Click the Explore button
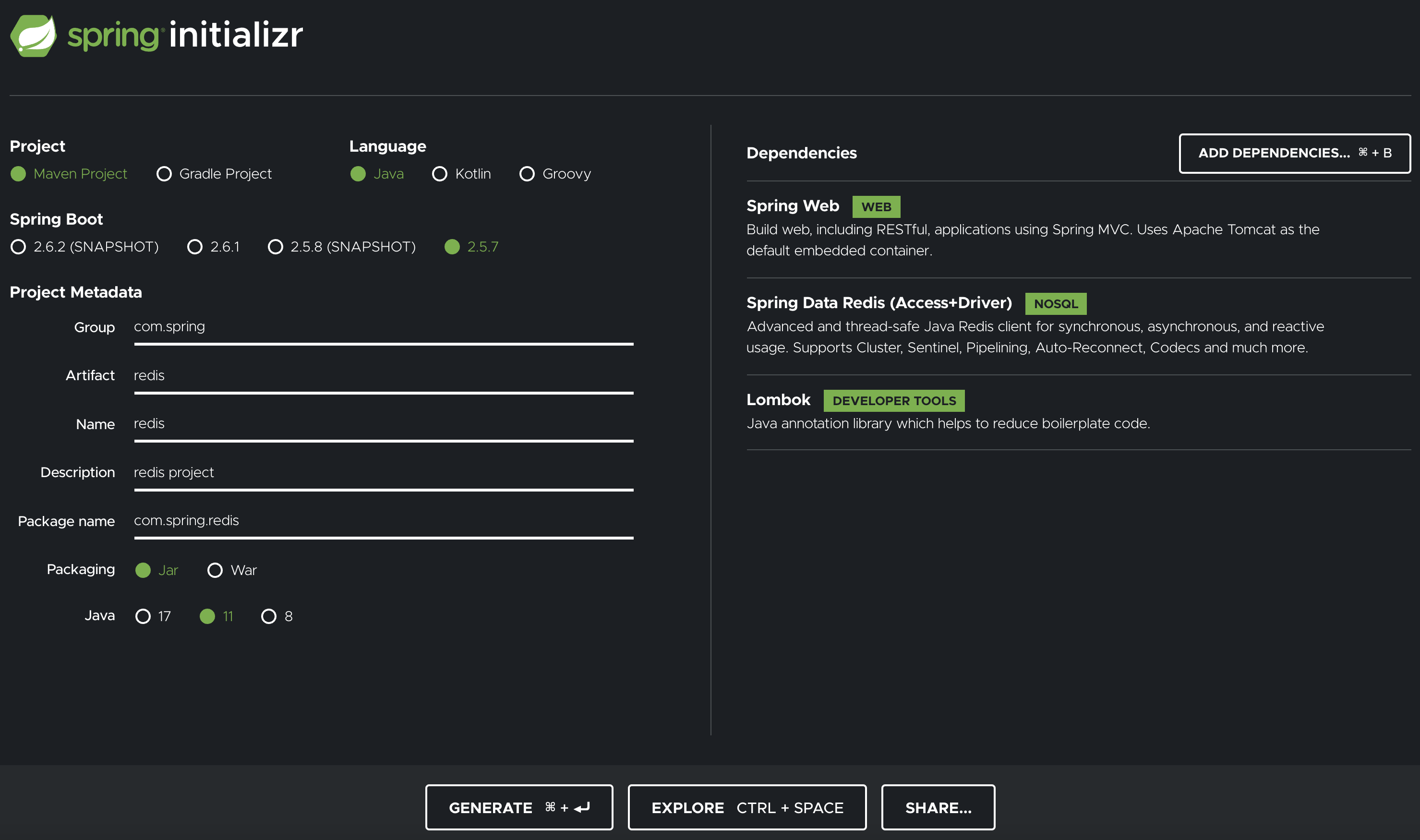Viewport: 1420px width, 840px height. click(x=746, y=807)
